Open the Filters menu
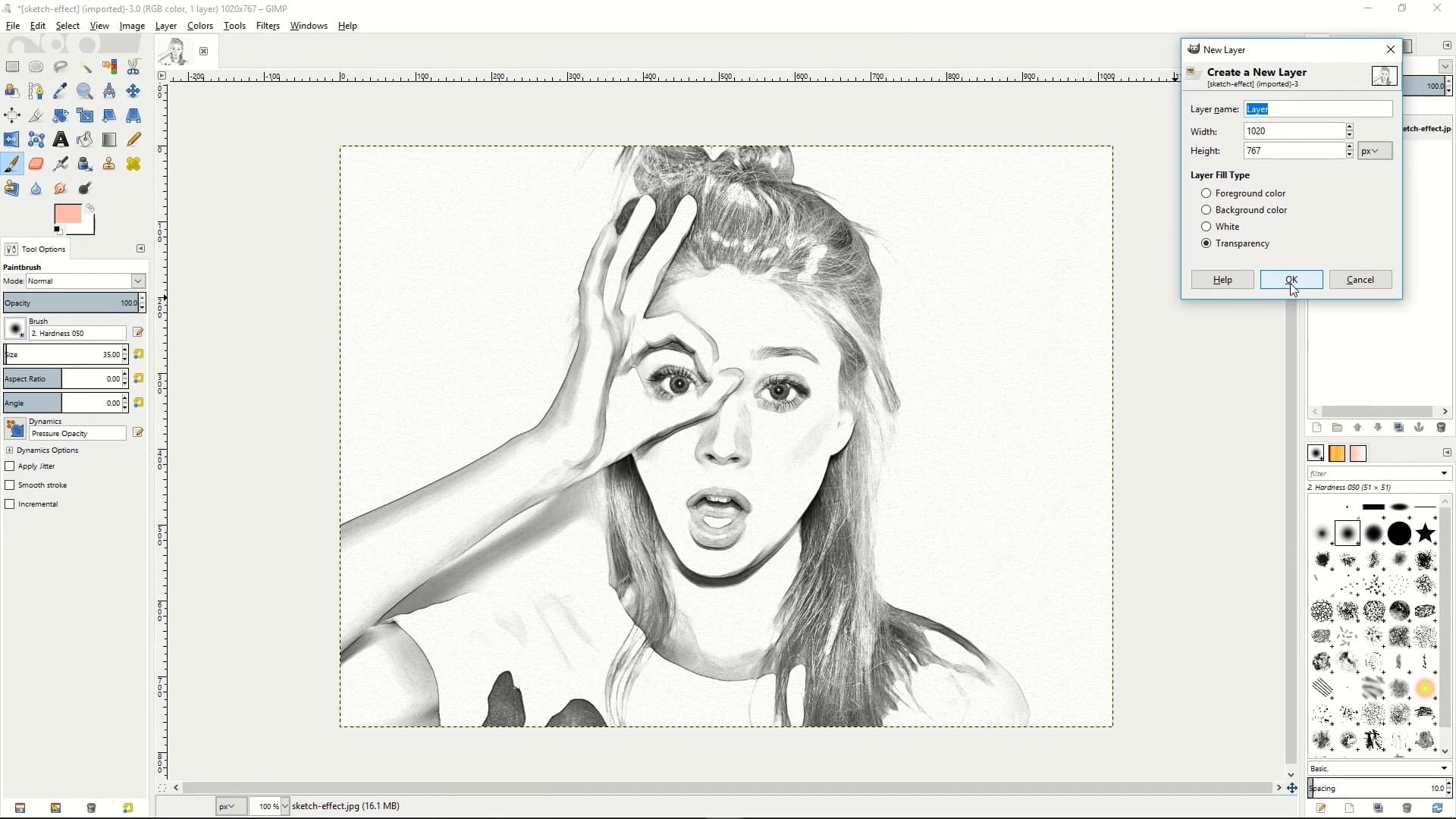Viewport: 1456px width, 819px height. [268, 25]
